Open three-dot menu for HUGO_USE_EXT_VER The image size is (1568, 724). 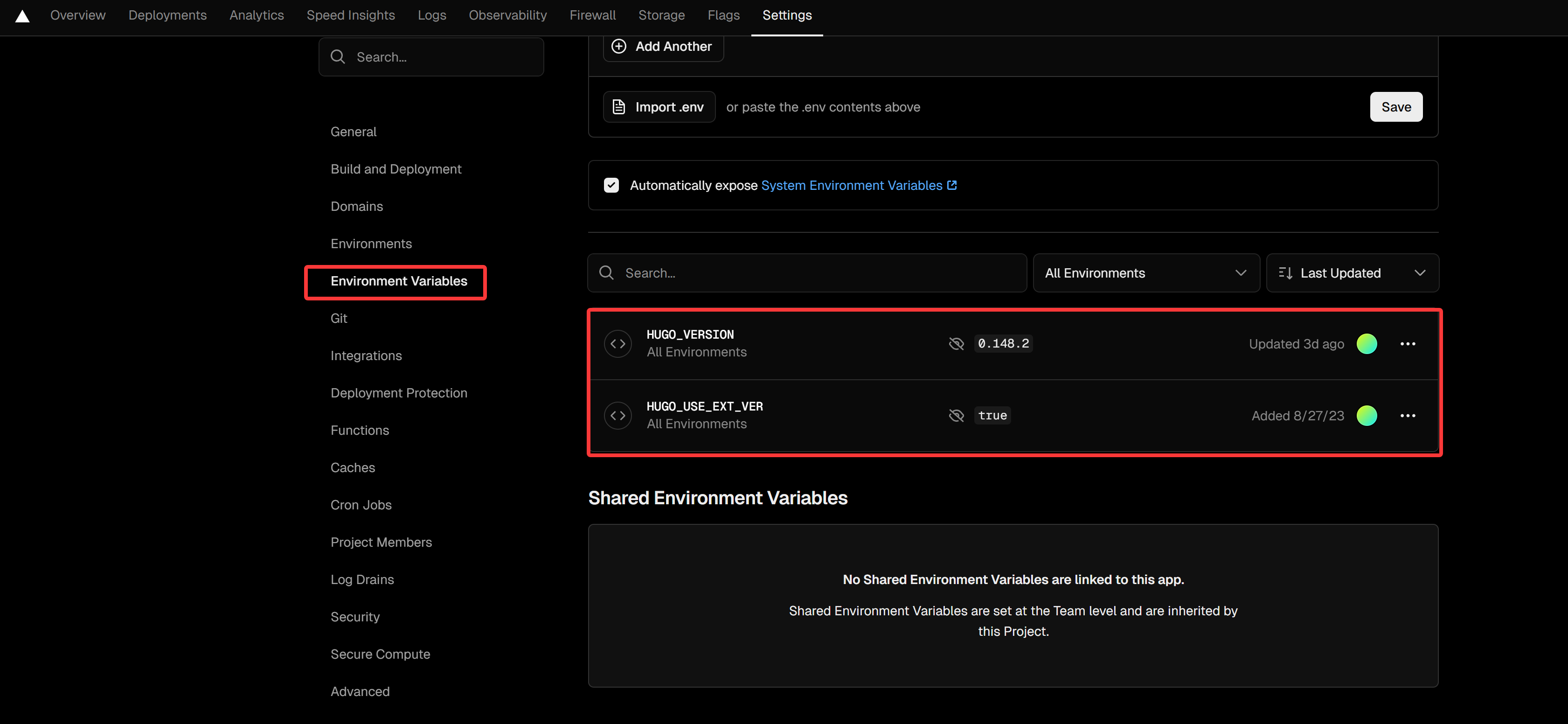(x=1407, y=416)
